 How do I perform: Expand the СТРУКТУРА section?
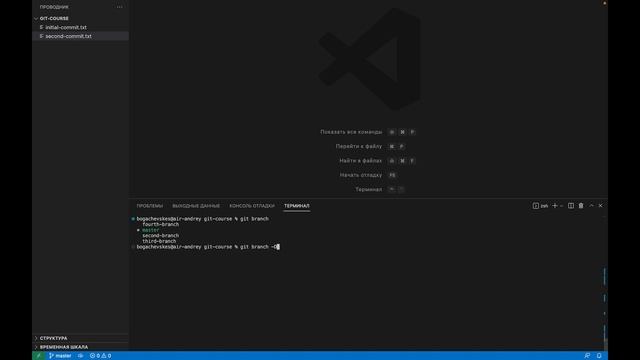tap(53, 338)
